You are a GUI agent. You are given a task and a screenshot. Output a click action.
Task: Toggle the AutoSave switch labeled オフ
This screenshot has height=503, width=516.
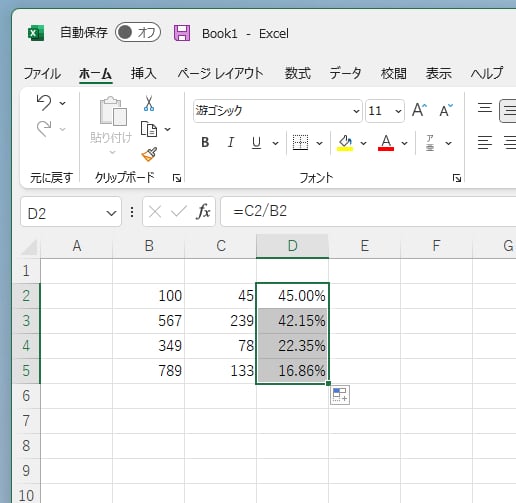click(x=138, y=33)
